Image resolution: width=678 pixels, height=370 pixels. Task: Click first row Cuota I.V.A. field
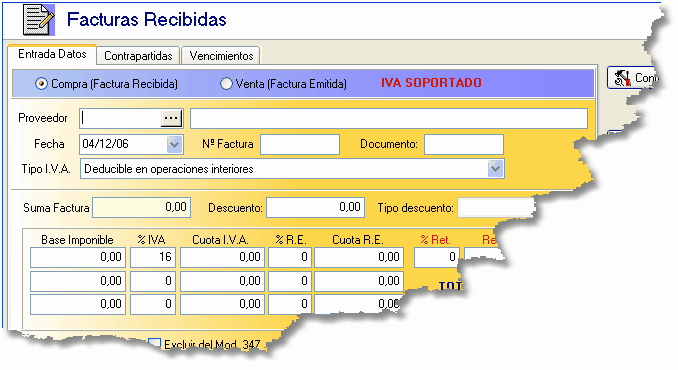tap(222, 257)
